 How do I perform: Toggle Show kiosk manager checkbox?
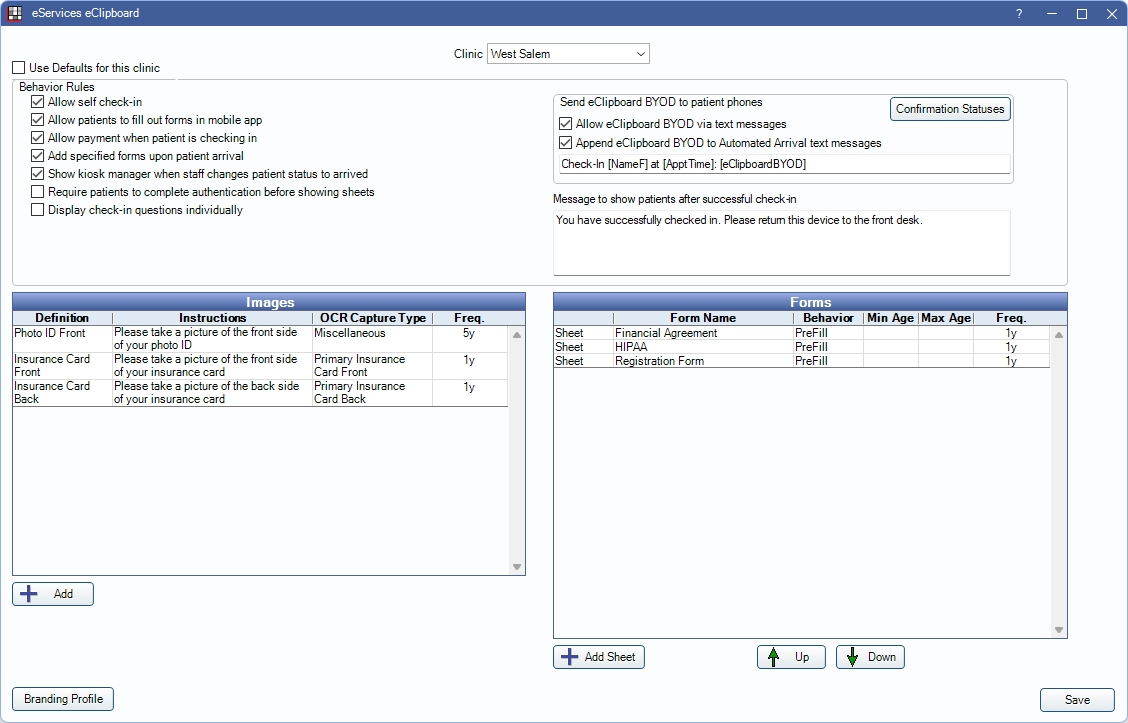point(37,174)
